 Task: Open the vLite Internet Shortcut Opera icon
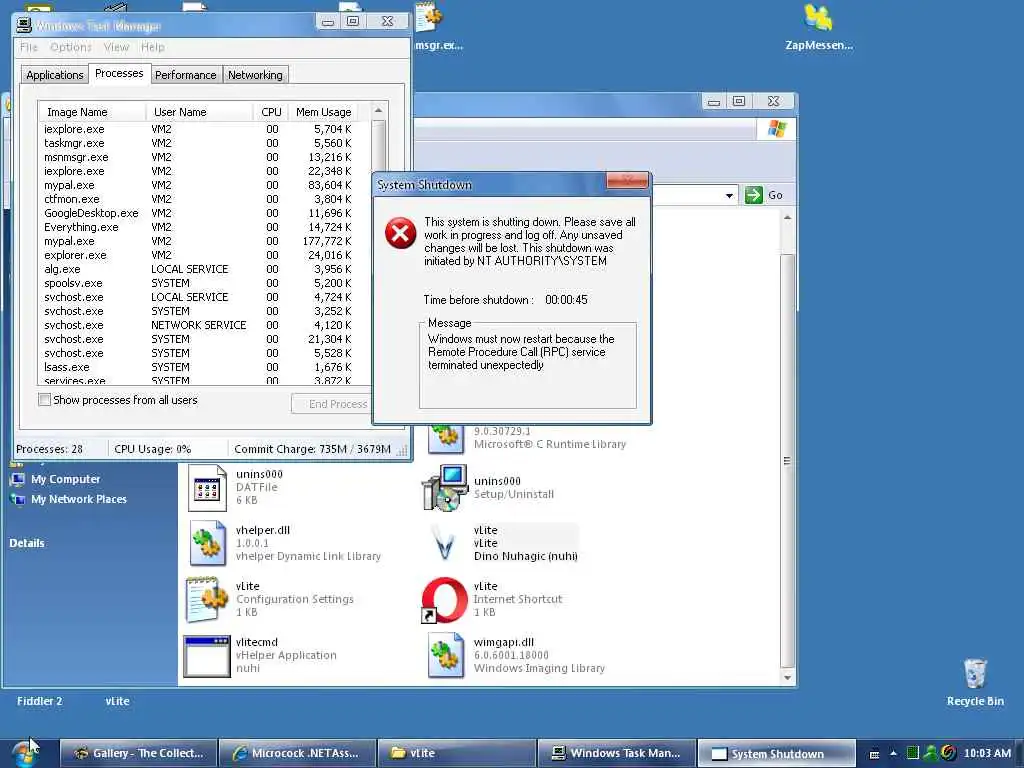point(444,600)
